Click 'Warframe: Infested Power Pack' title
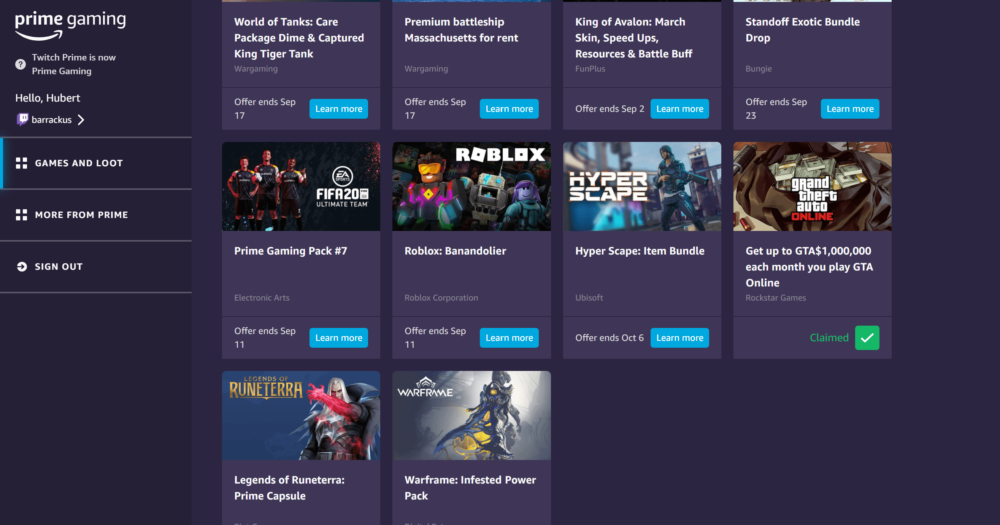Viewport: 1000px width, 525px height. click(470, 488)
